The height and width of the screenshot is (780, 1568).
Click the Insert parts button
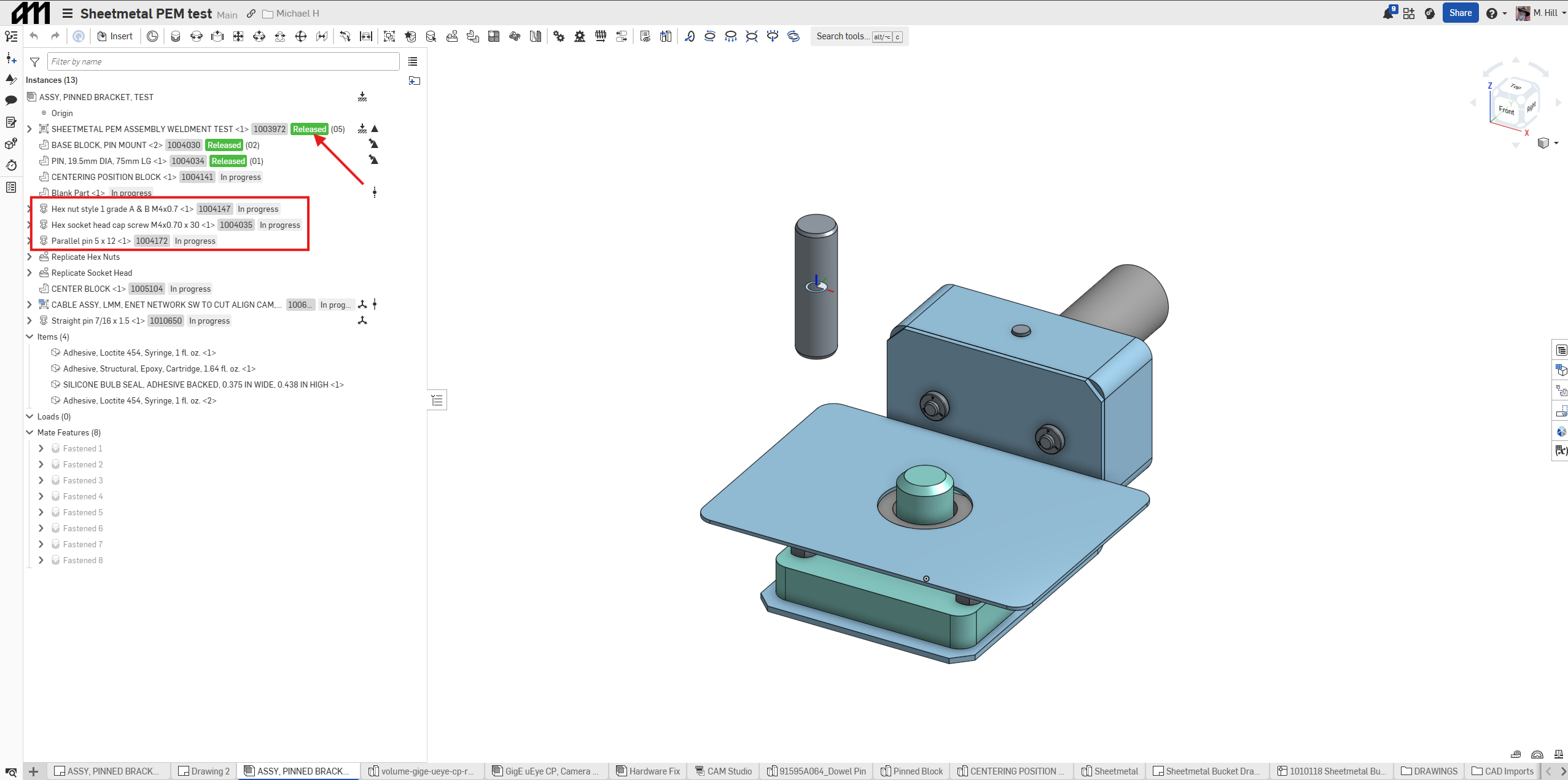115,36
